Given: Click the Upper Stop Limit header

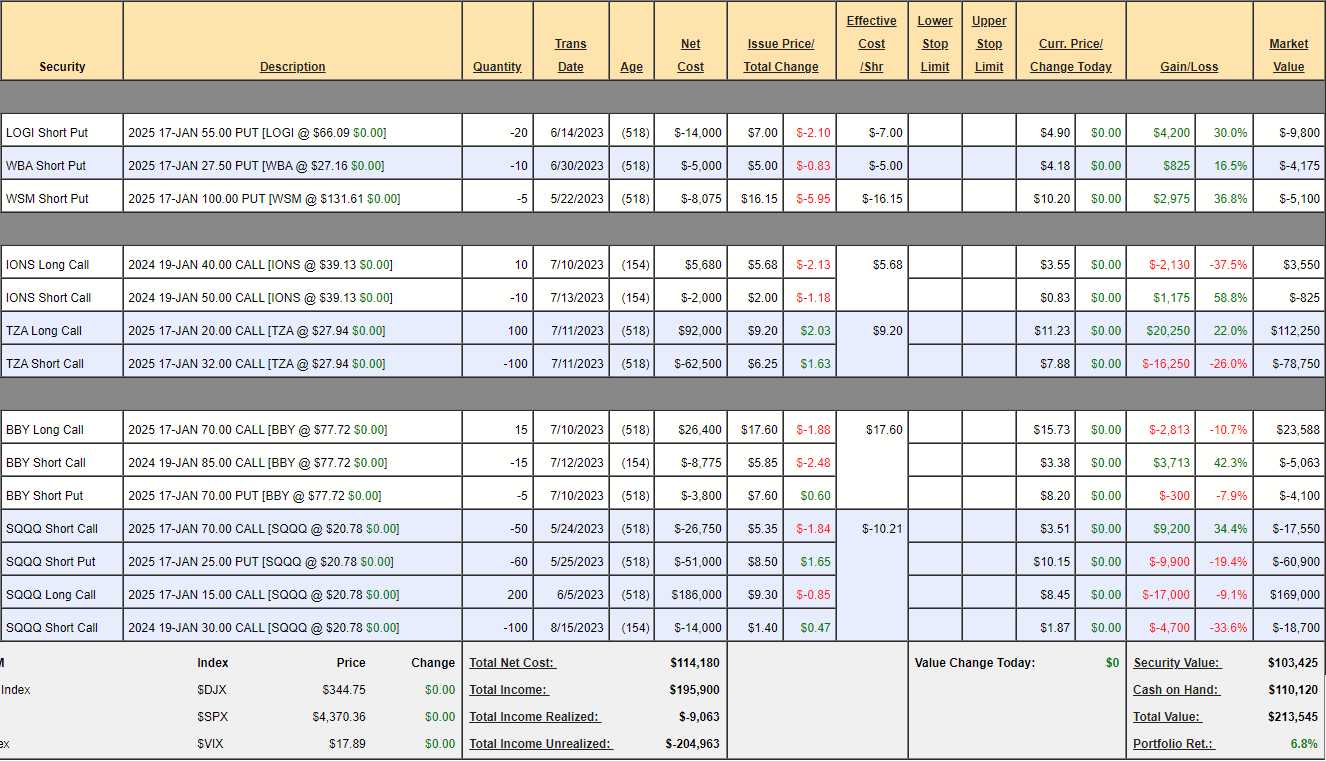Looking at the screenshot, I should [x=988, y=44].
